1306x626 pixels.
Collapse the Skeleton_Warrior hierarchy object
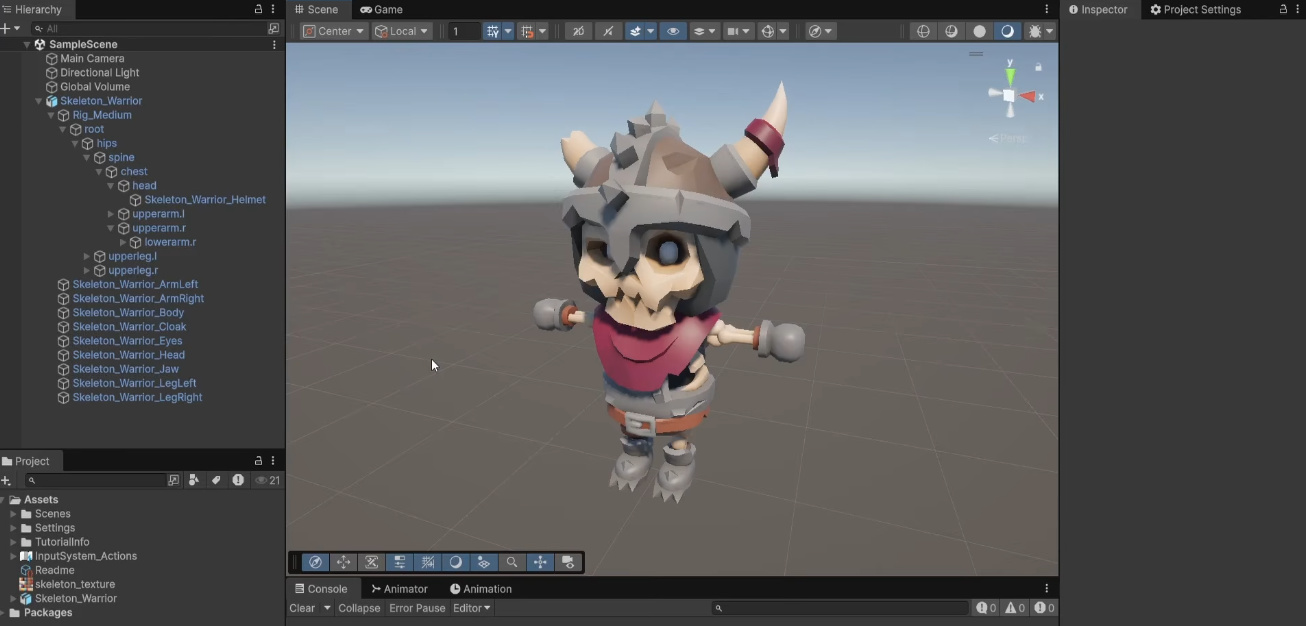pos(39,101)
